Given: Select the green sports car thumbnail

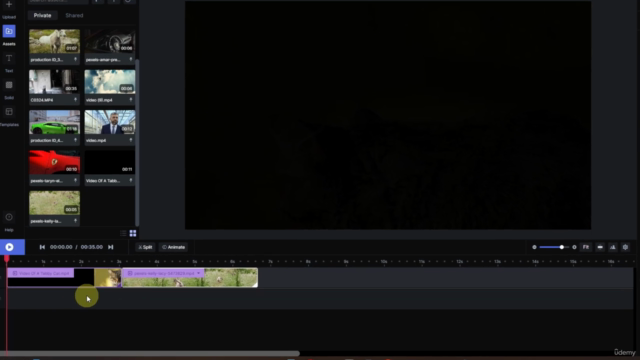Looking at the screenshot, I should (54, 122).
